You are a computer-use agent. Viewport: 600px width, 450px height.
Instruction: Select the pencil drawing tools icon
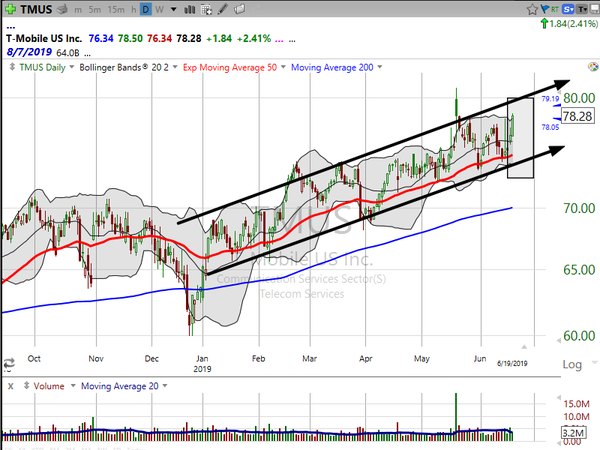(x=223, y=9)
